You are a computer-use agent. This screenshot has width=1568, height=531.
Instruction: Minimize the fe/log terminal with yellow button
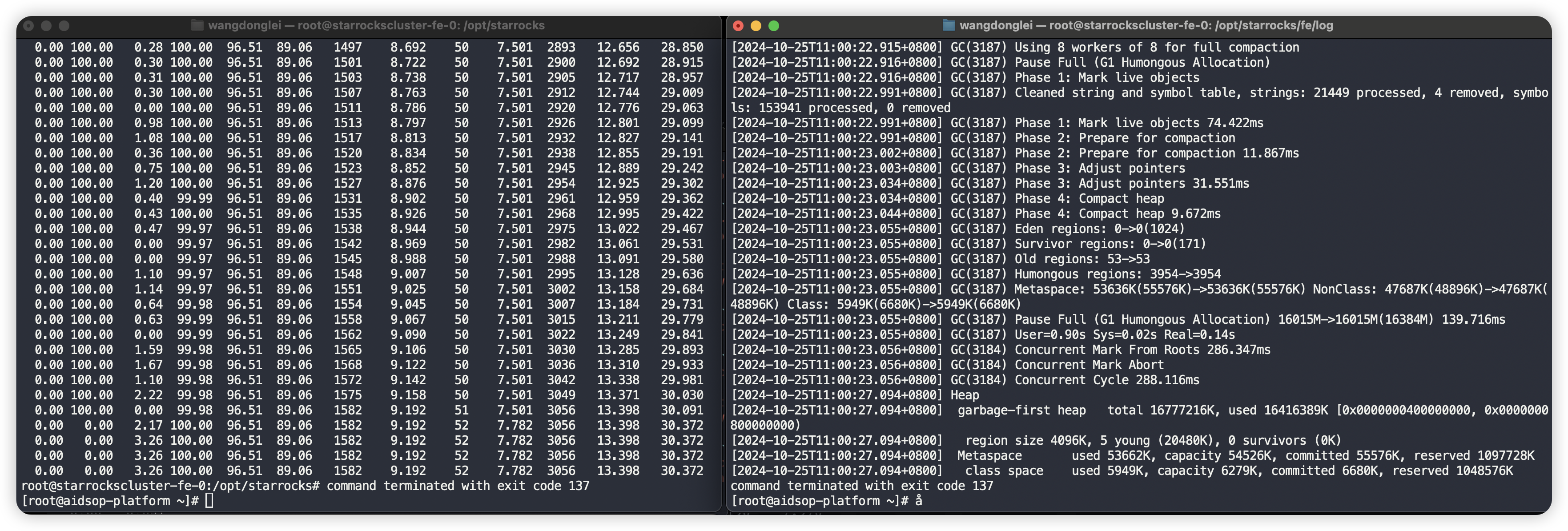(756, 26)
